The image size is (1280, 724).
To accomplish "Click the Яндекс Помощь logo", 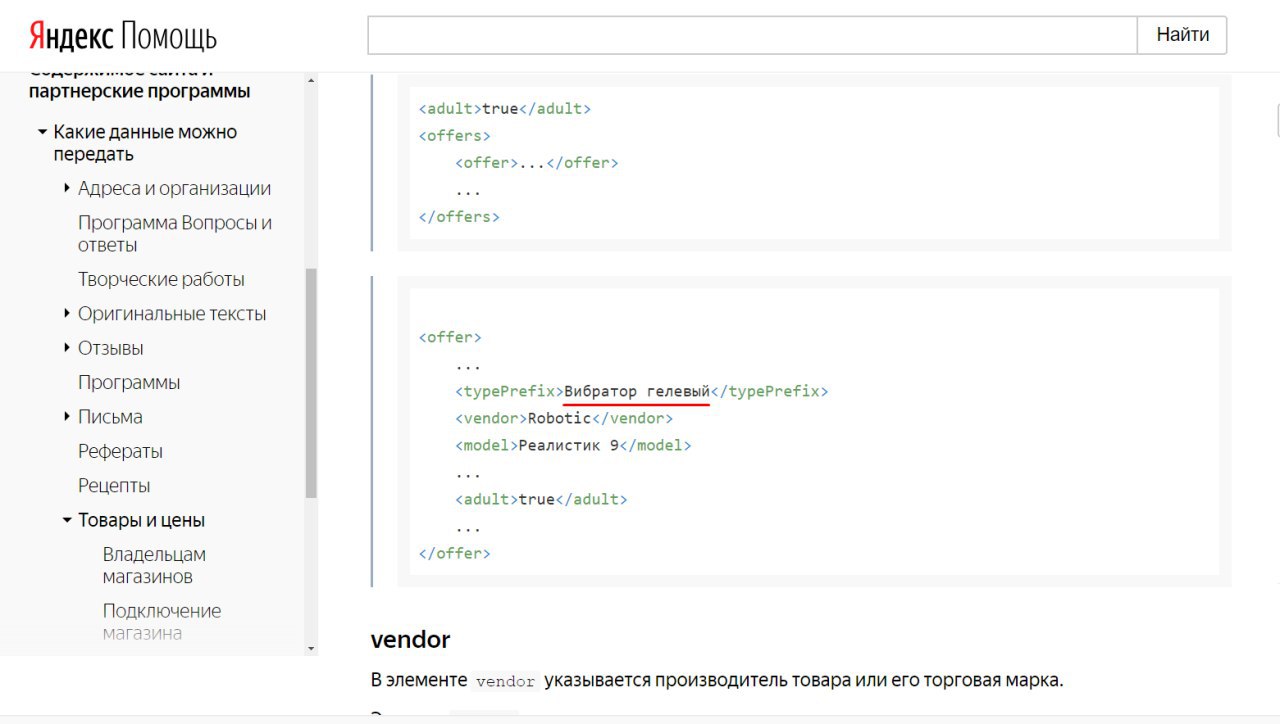I will tap(122, 37).
